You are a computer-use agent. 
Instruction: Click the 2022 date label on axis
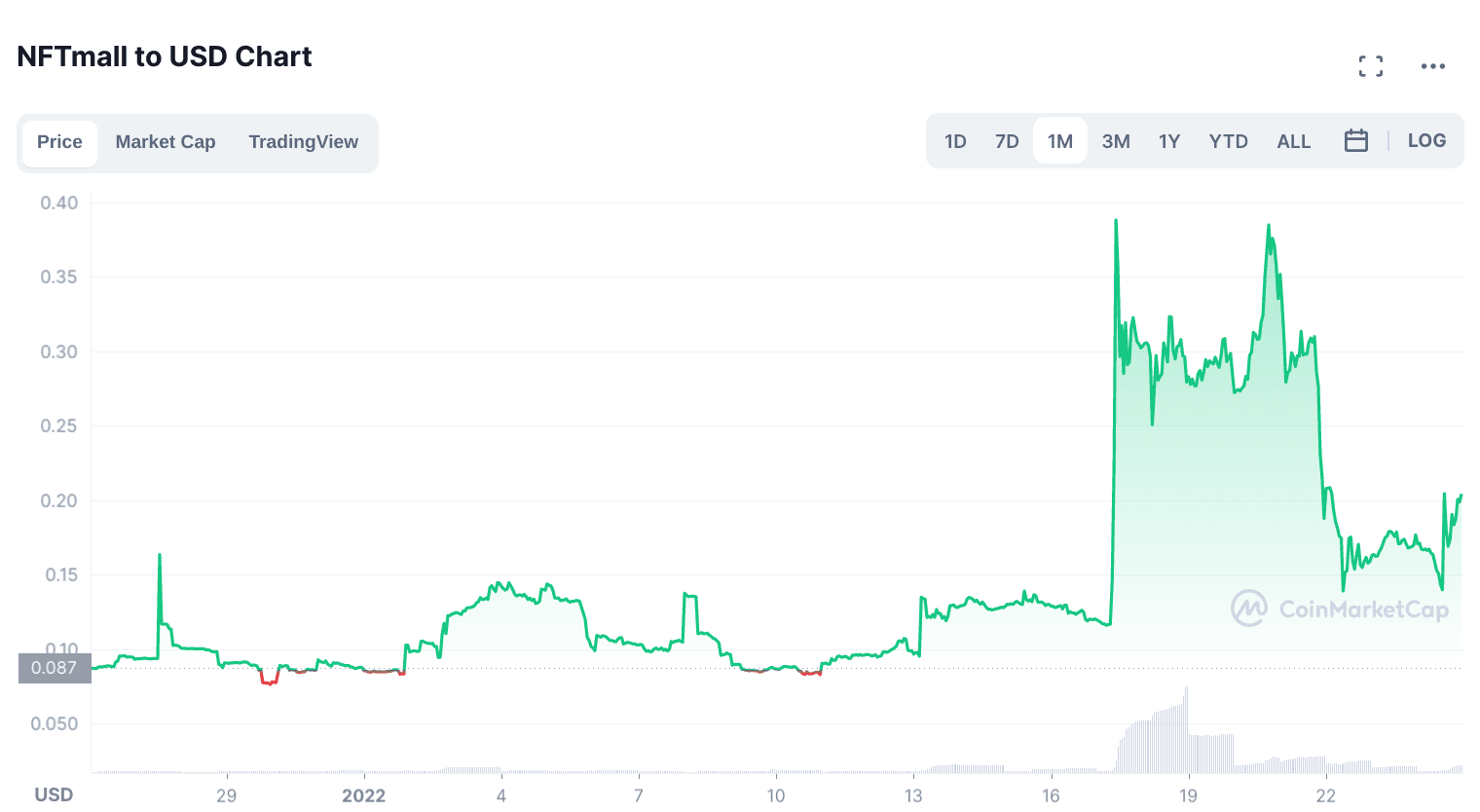point(363,794)
